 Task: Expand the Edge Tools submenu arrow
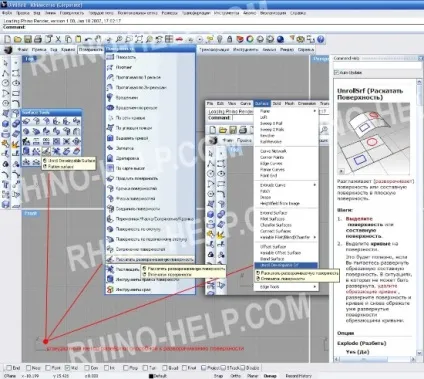(315, 287)
